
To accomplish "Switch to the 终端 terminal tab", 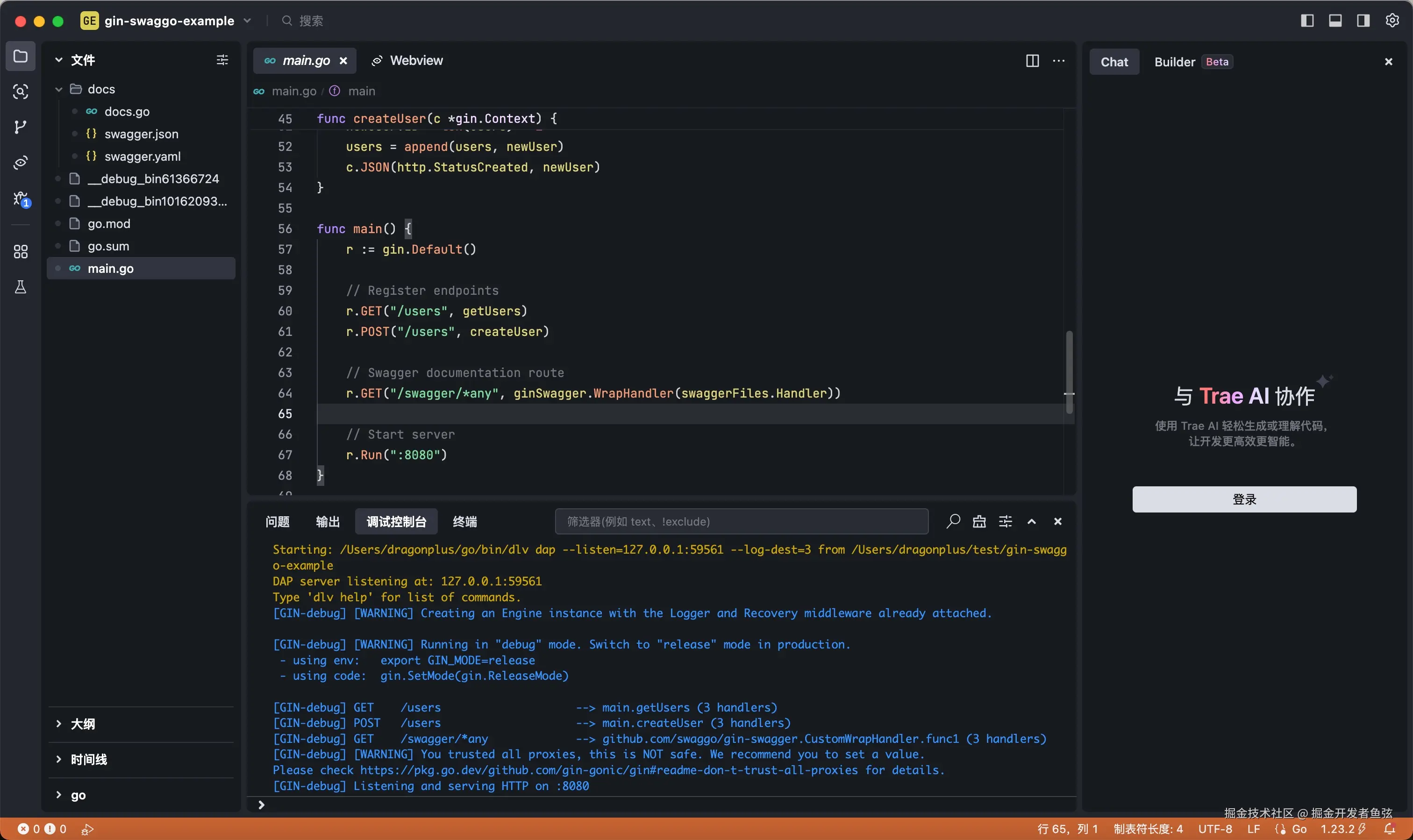I will tap(464, 521).
